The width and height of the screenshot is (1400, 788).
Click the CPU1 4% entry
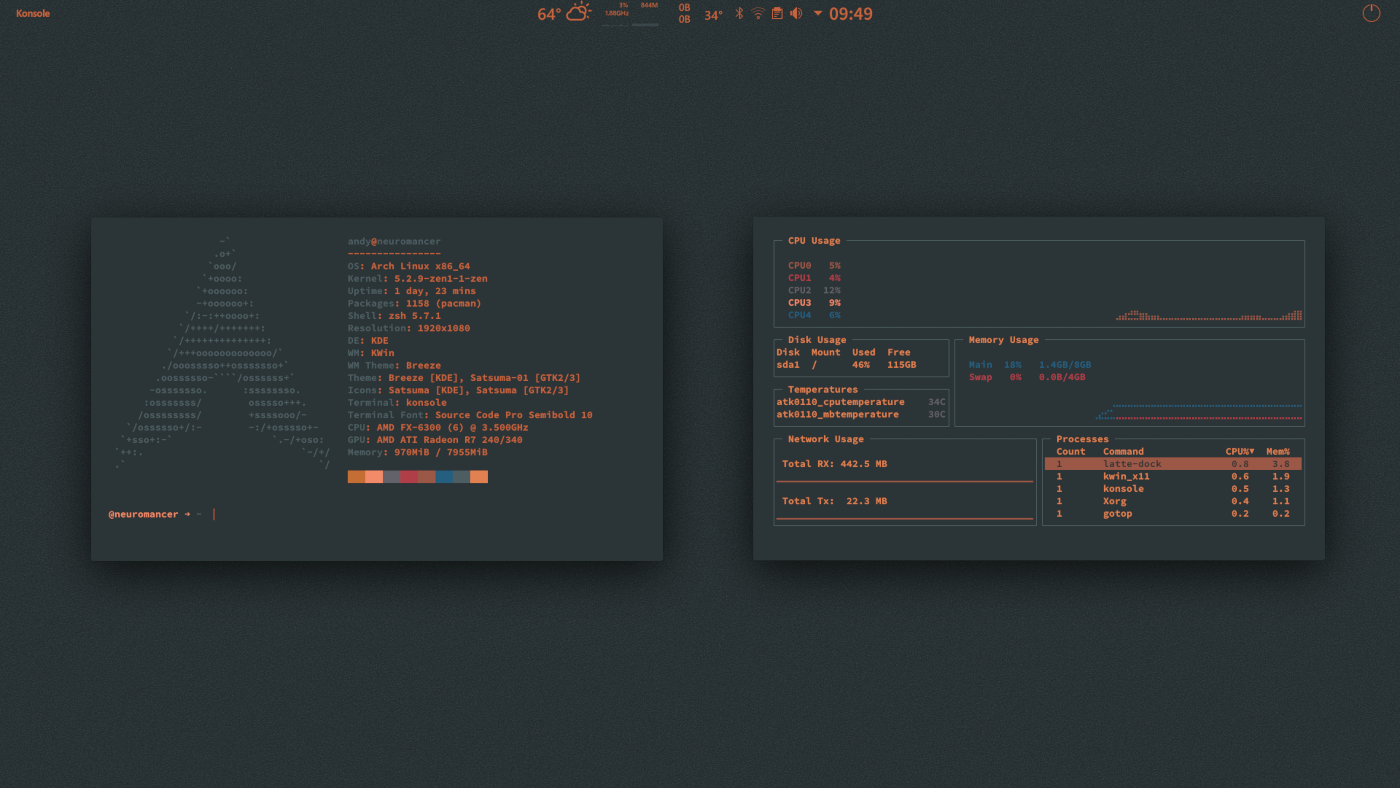pos(814,278)
